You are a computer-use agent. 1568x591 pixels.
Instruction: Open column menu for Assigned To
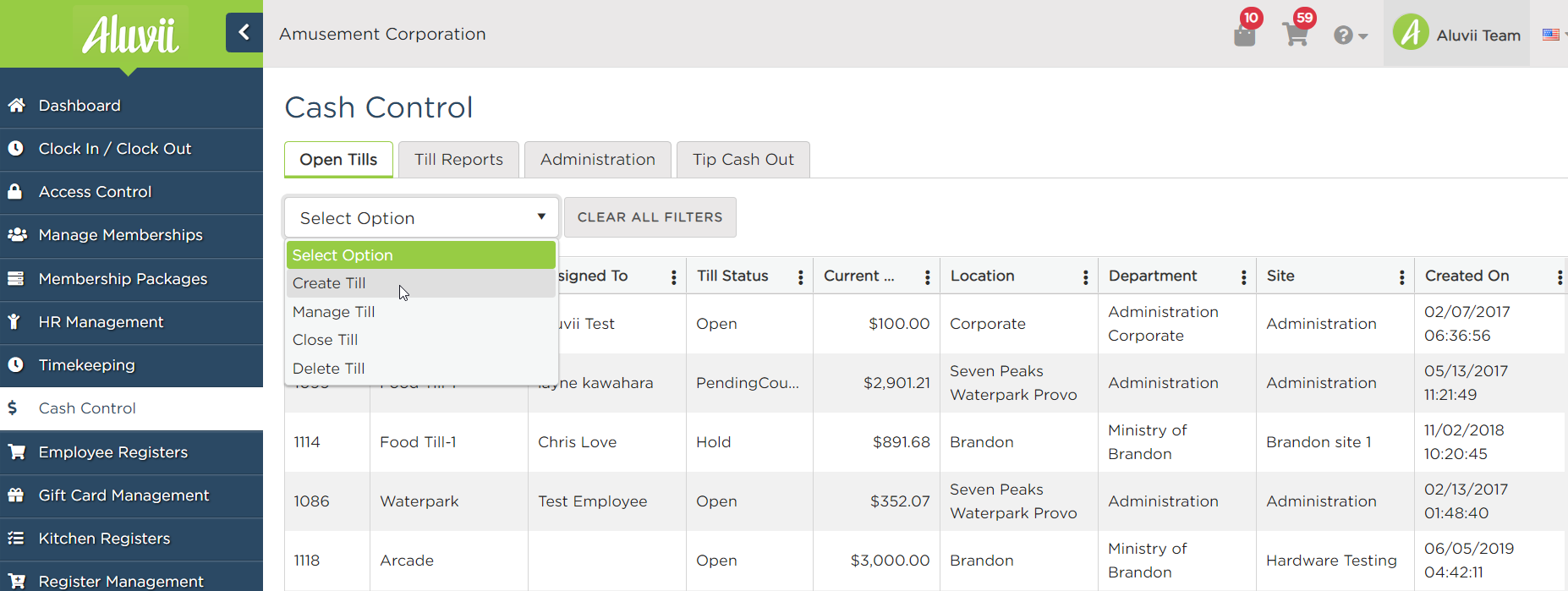coord(674,277)
